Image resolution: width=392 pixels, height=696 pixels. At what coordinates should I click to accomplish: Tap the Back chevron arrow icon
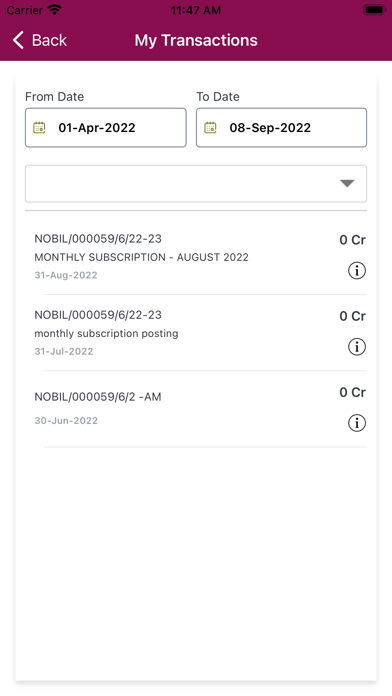point(18,40)
